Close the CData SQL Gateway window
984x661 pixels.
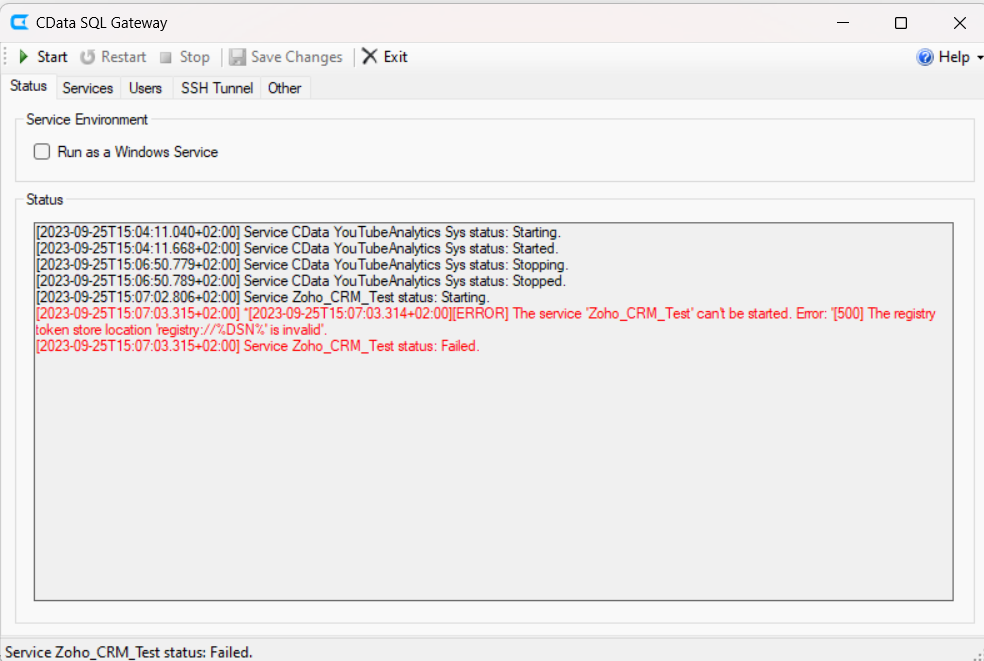tap(960, 23)
